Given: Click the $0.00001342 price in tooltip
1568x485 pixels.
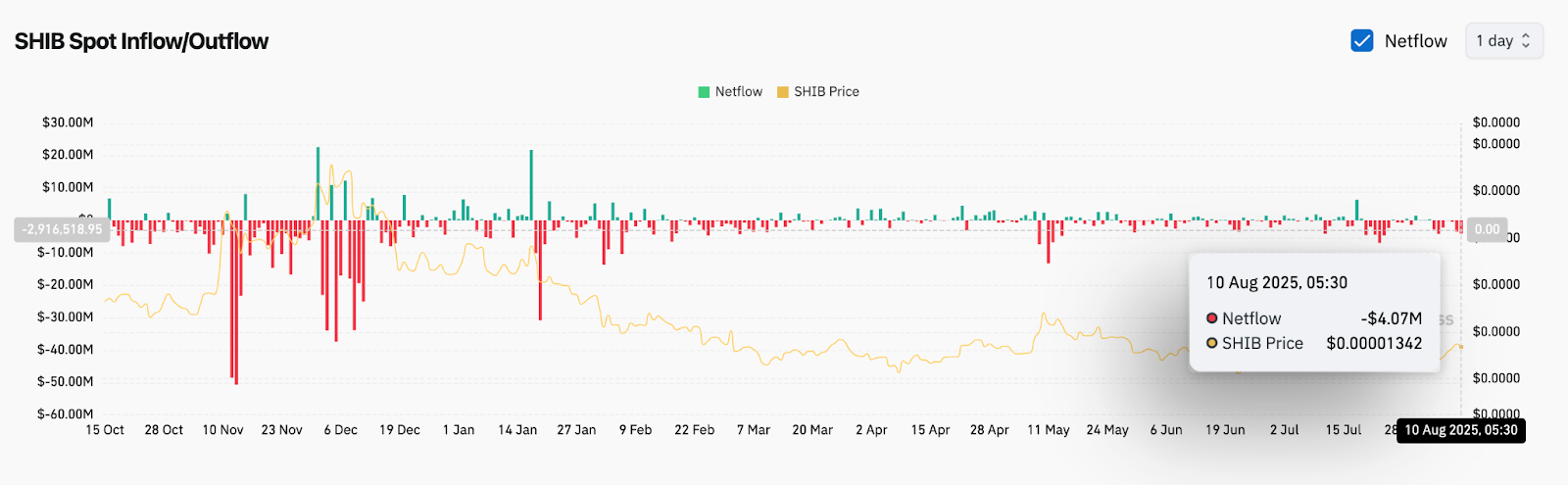Looking at the screenshot, I should click(x=1374, y=343).
